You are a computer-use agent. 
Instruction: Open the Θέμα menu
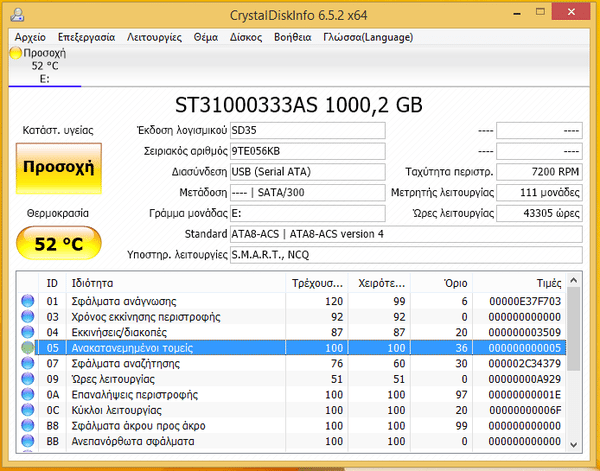[206, 37]
